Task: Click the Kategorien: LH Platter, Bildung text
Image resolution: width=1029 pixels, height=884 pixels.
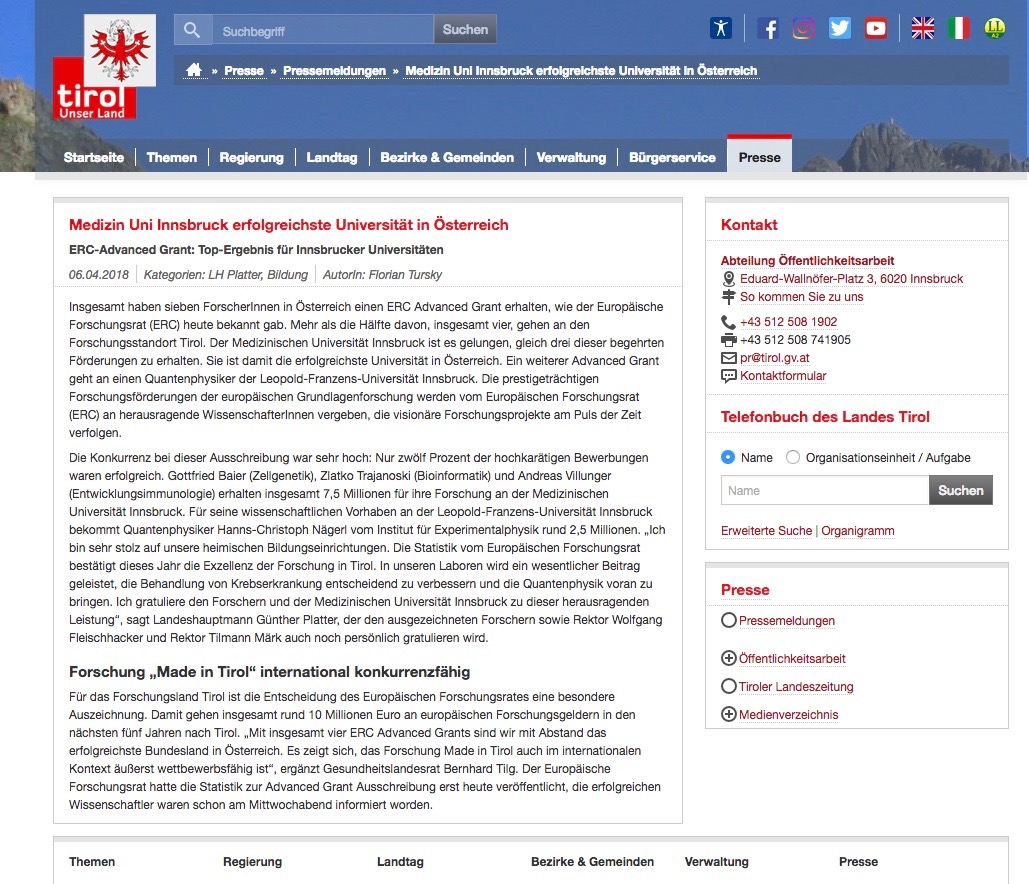Action: pyautogui.click(x=226, y=274)
